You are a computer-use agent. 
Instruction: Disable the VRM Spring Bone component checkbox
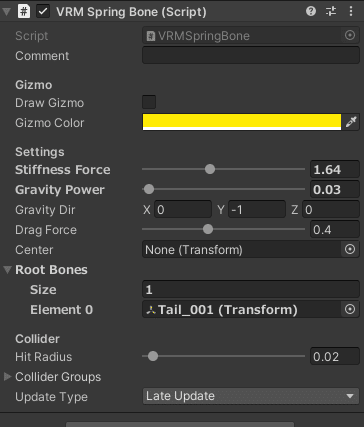click(43, 12)
